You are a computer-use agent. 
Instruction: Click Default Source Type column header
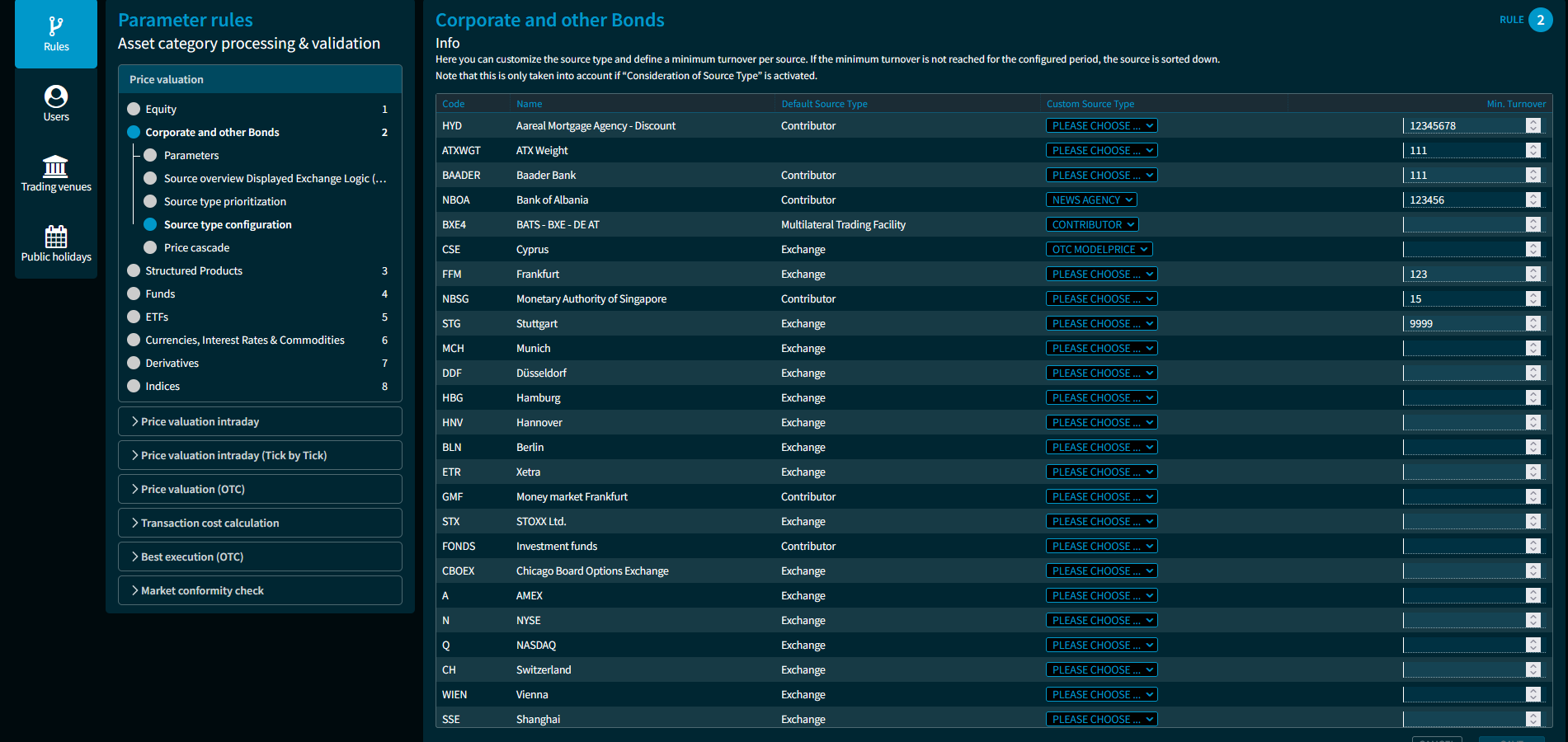coord(824,104)
